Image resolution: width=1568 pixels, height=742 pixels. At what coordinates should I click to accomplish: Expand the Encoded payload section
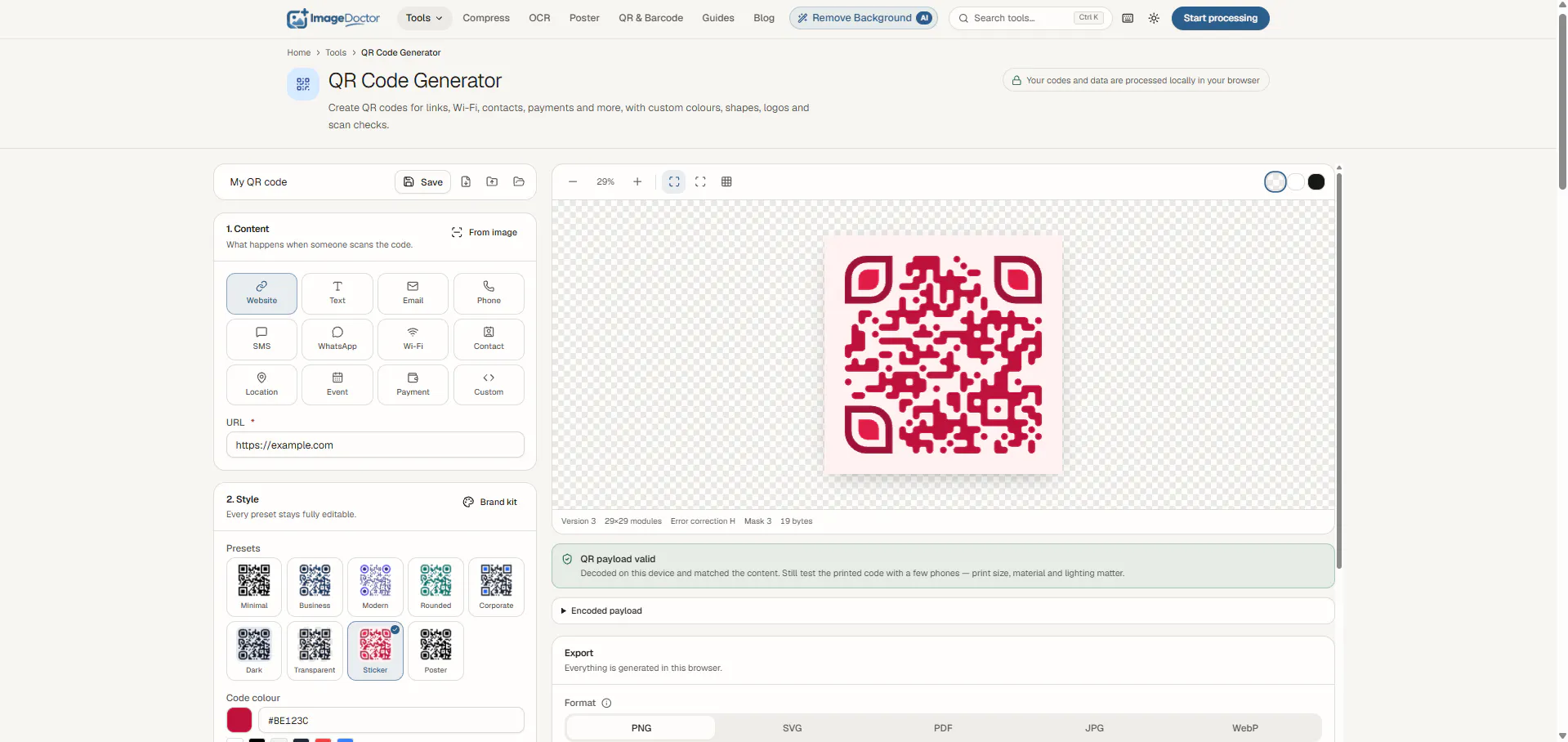point(943,610)
